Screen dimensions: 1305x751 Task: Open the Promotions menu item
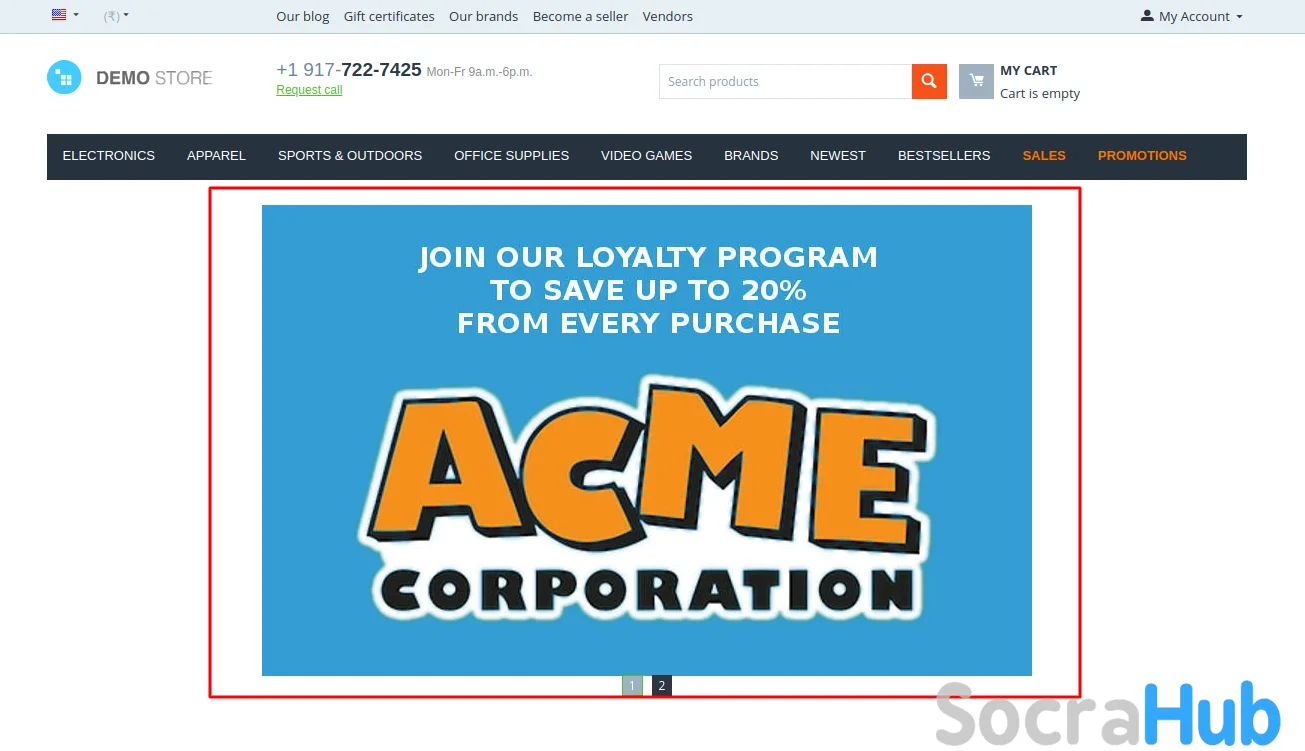[1142, 156]
